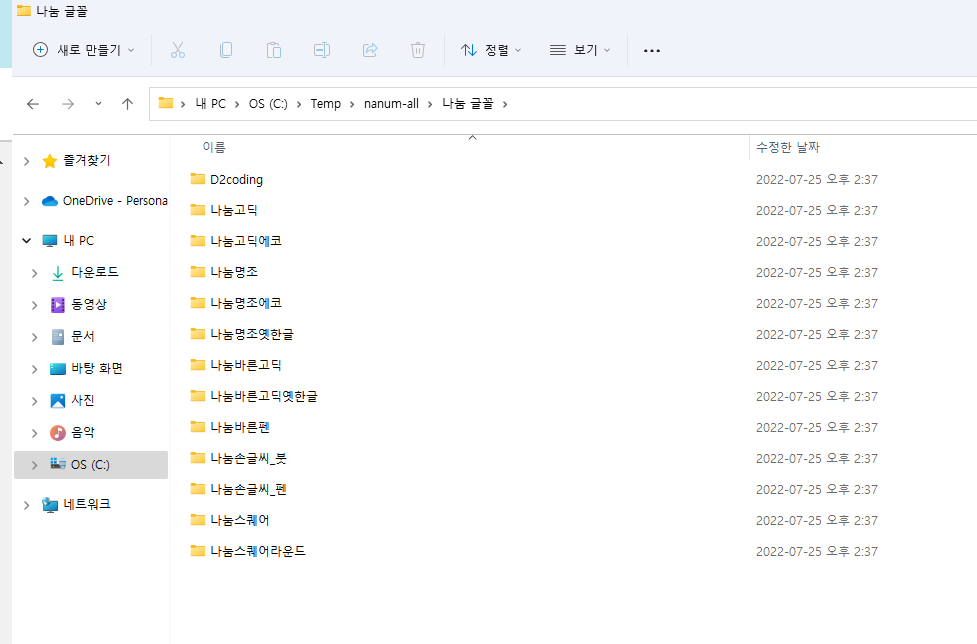Image resolution: width=977 pixels, height=644 pixels.
Task: Click the Paste clipboard icon
Action: pos(274,50)
